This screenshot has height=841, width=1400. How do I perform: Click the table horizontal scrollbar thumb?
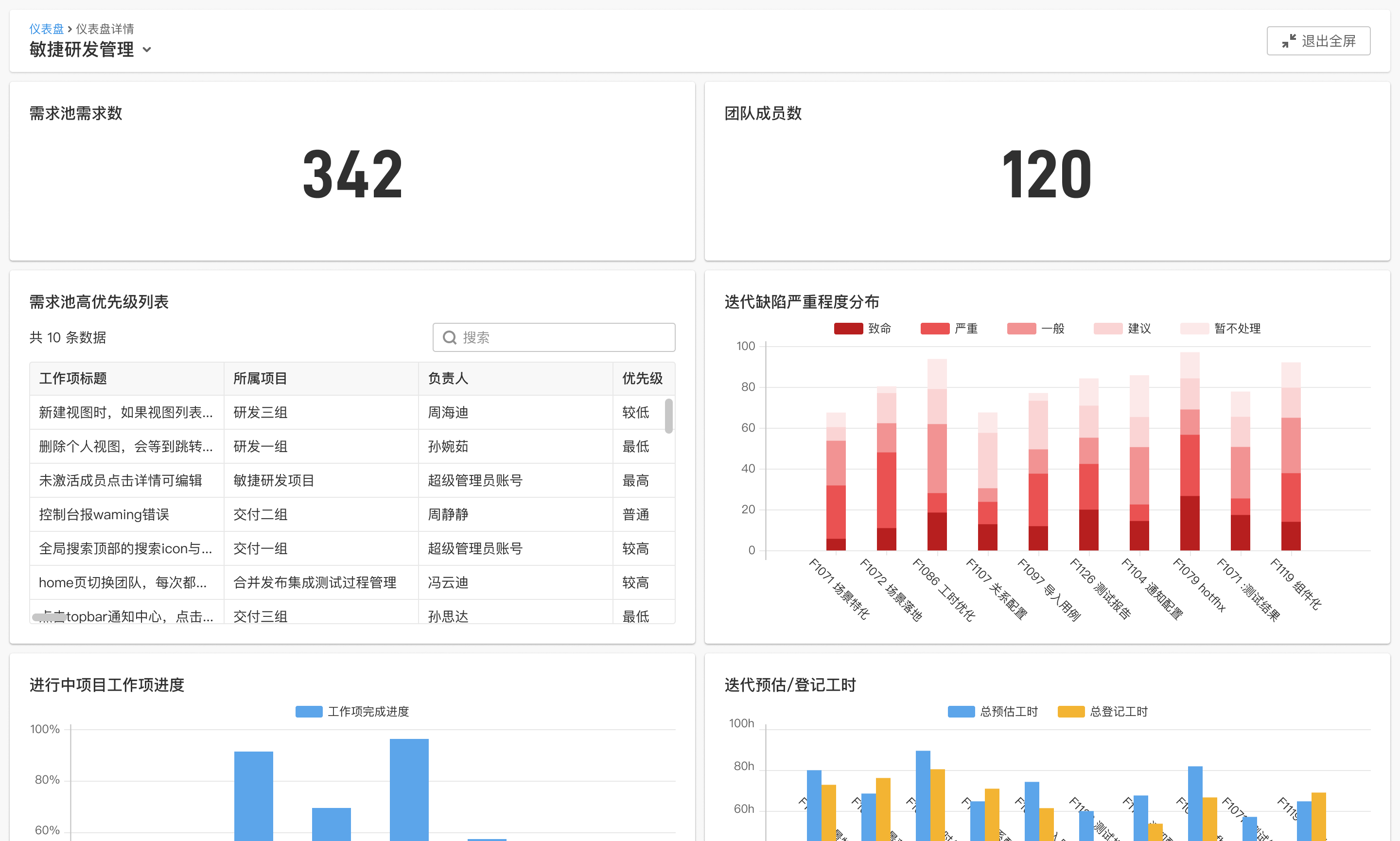(x=49, y=617)
